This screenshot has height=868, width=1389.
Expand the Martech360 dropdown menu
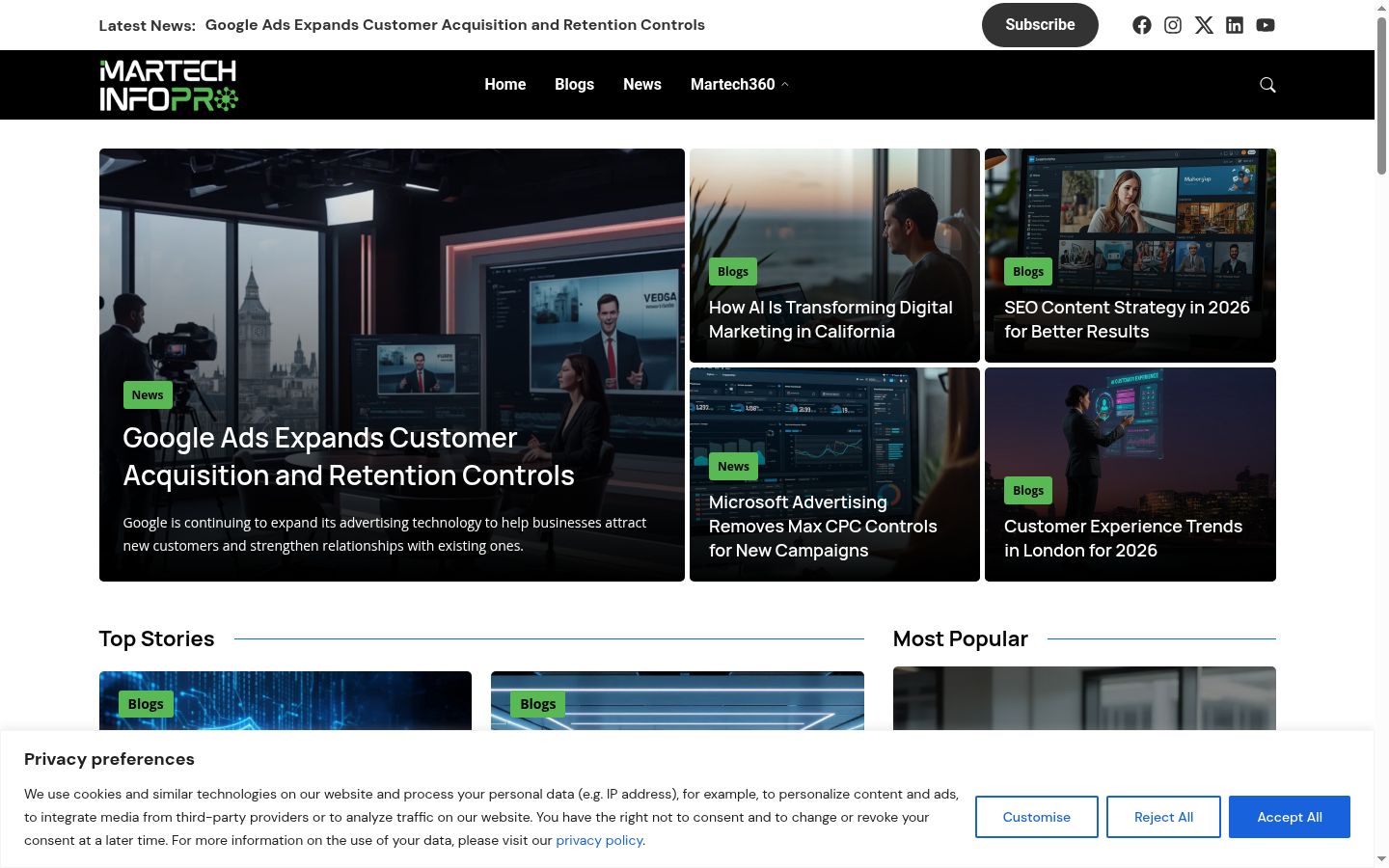739,85
